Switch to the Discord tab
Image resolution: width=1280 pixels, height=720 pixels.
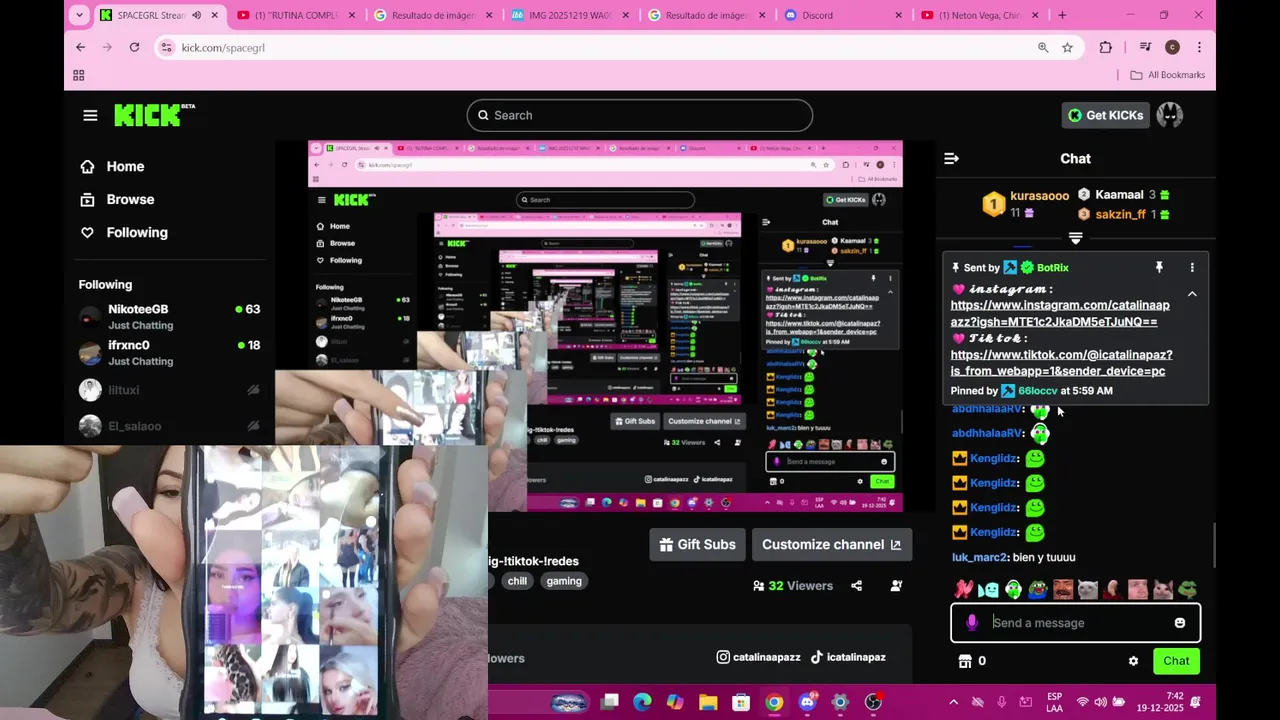pos(842,15)
